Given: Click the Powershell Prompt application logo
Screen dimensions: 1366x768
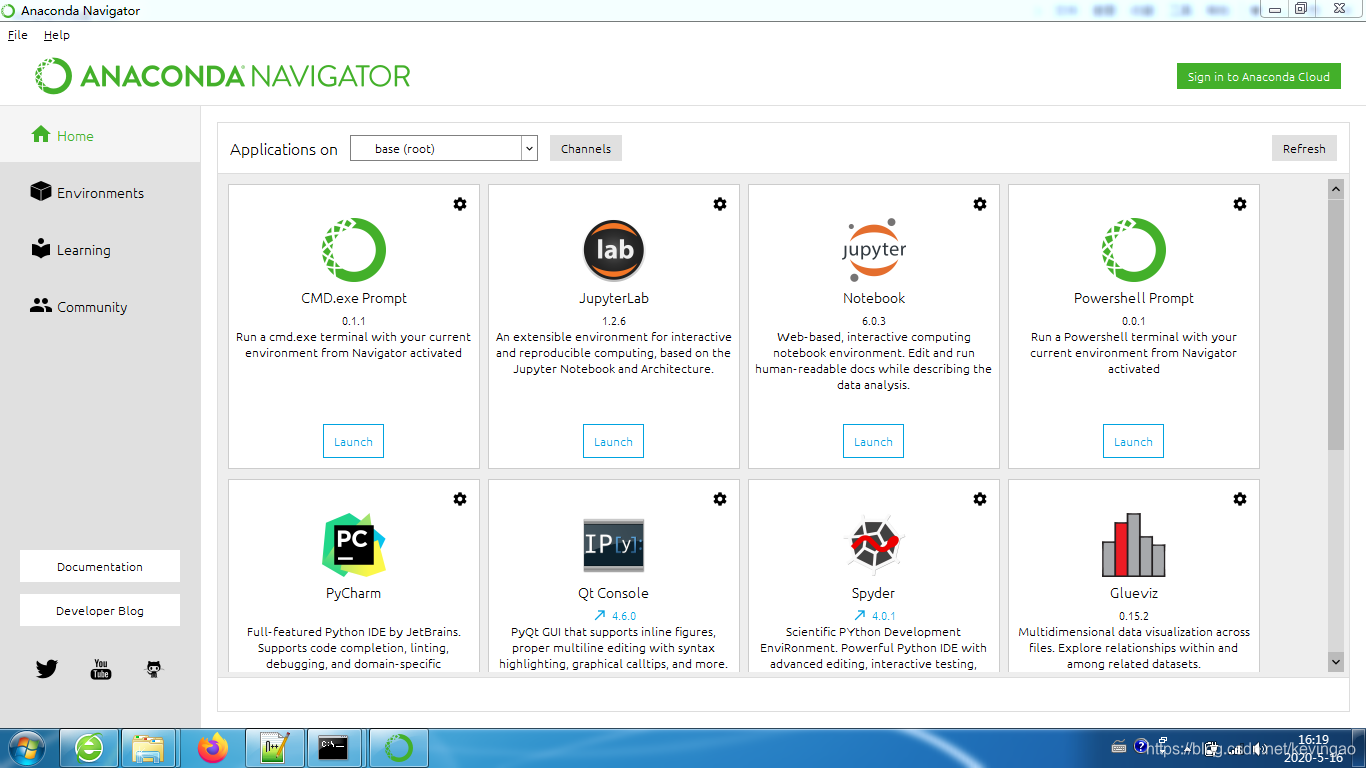Looking at the screenshot, I should tap(1134, 250).
